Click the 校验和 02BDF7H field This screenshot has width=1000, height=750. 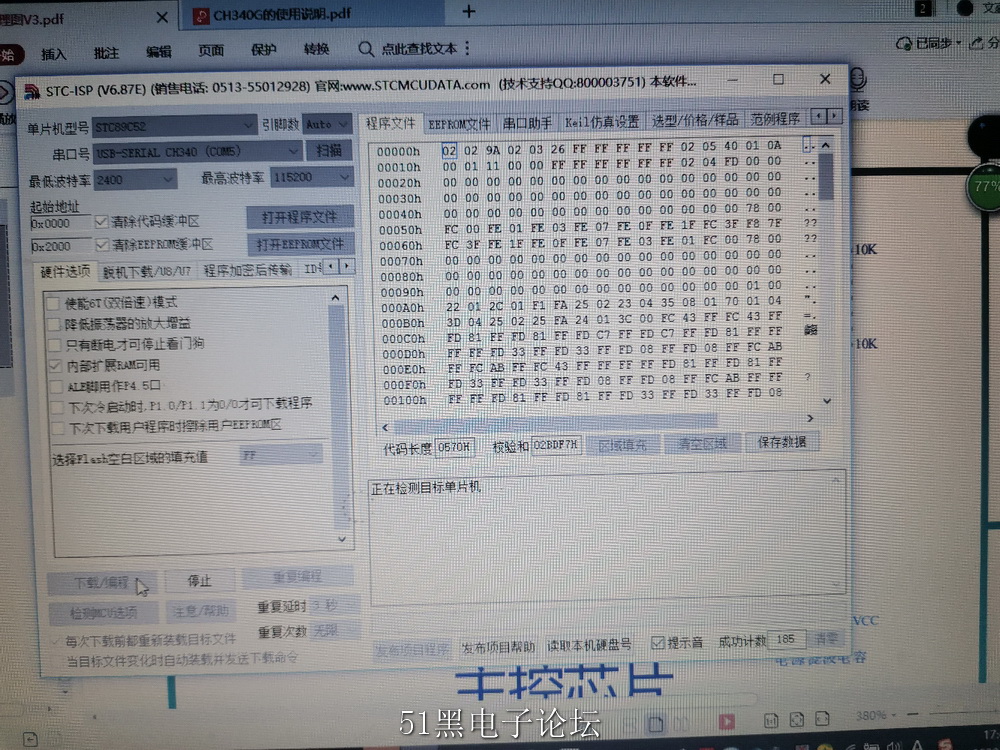tap(555, 445)
